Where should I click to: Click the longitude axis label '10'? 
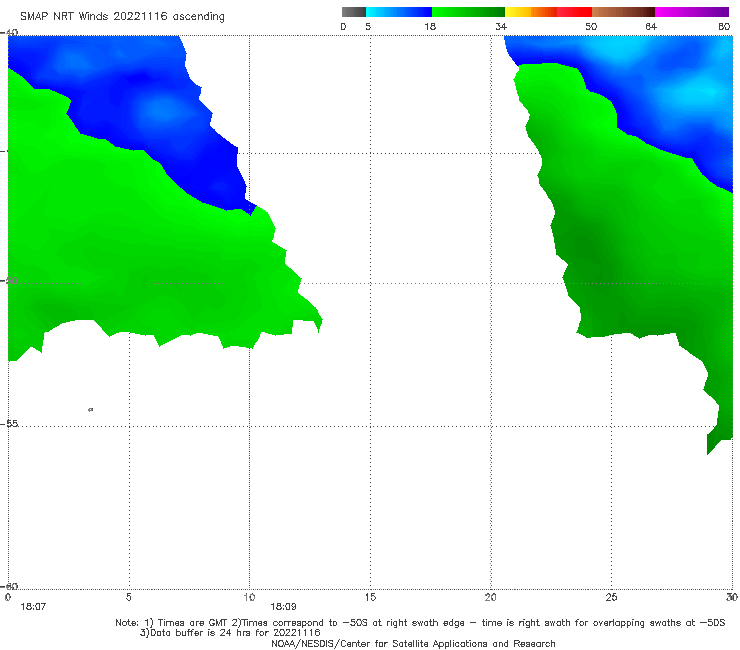pyautogui.click(x=249, y=597)
